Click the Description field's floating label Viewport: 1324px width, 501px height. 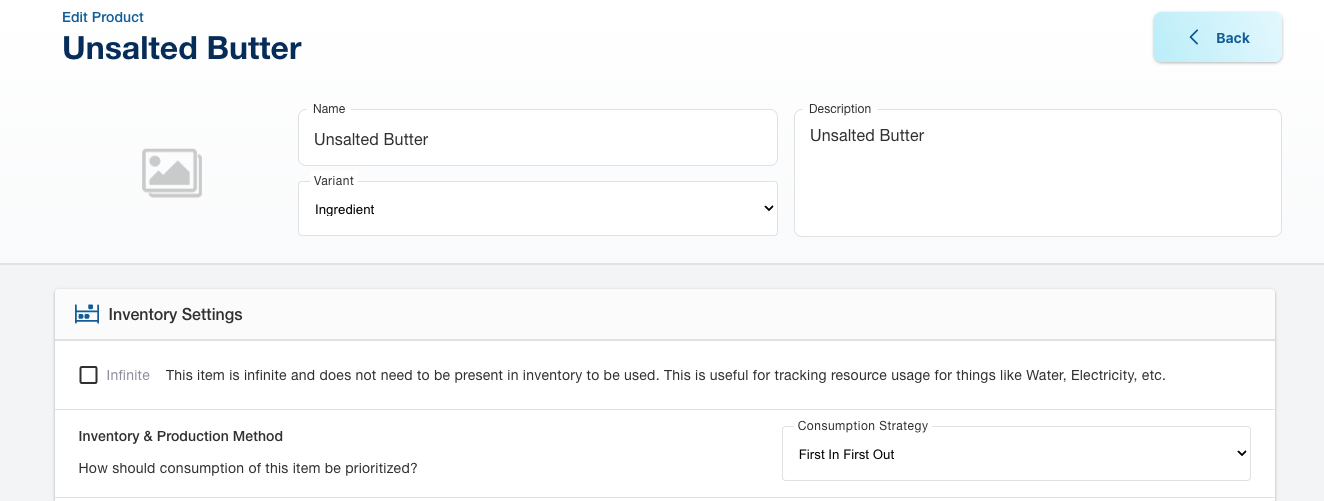coord(840,109)
